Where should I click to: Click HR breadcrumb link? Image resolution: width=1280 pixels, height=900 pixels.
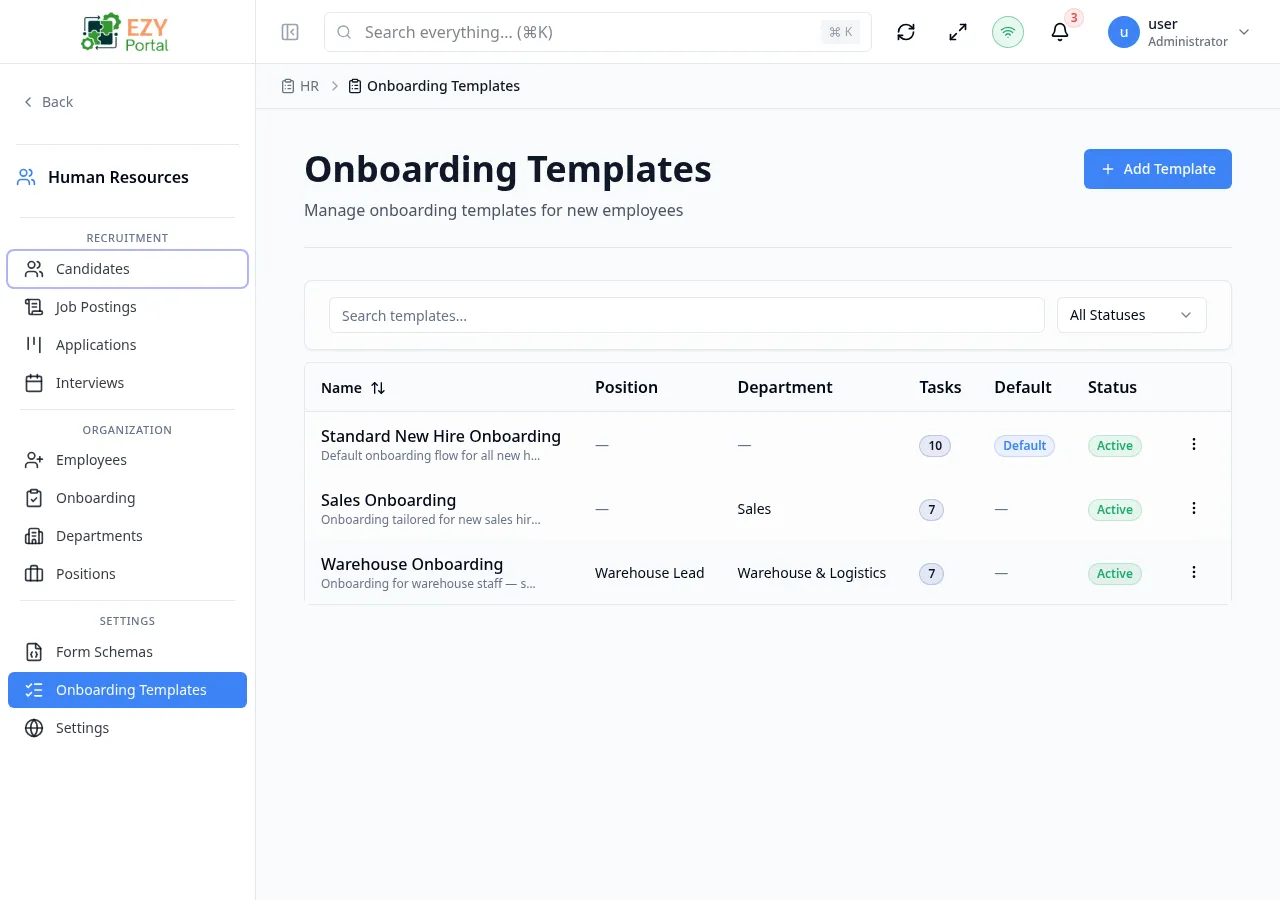tap(300, 86)
